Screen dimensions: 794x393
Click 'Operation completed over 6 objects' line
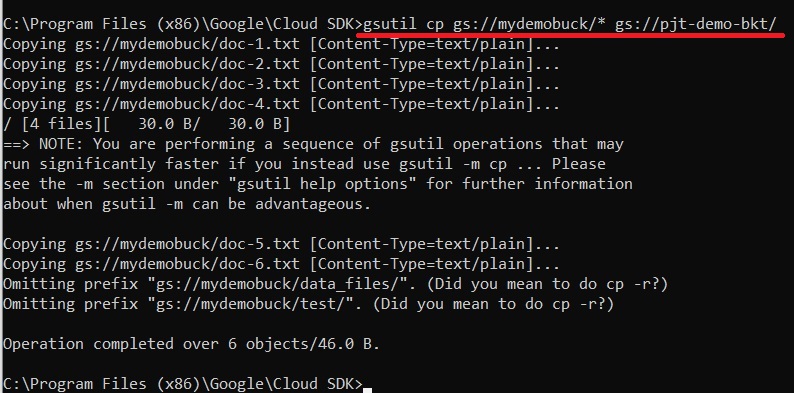(x=191, y=344)
